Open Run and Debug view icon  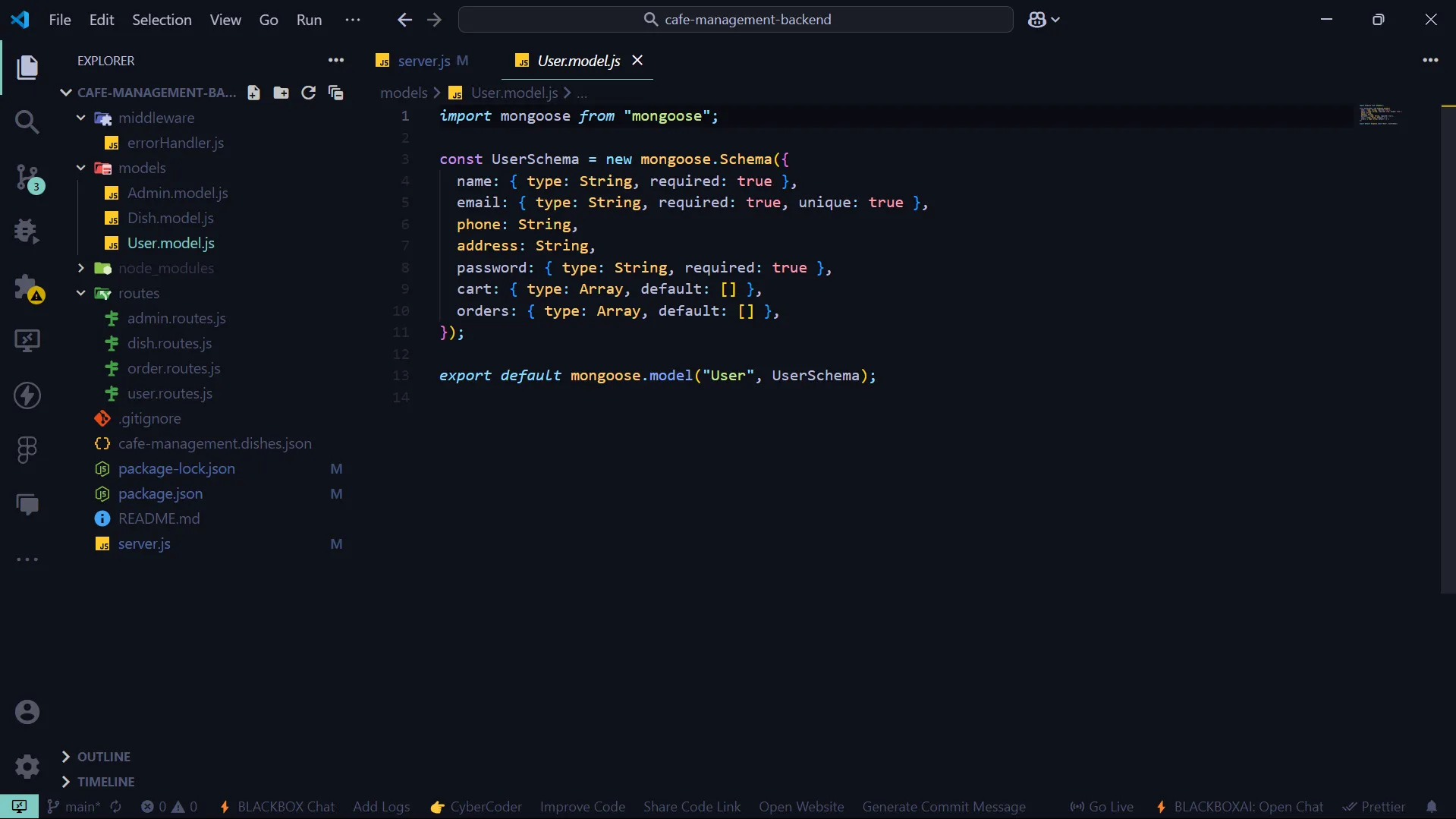27,231
